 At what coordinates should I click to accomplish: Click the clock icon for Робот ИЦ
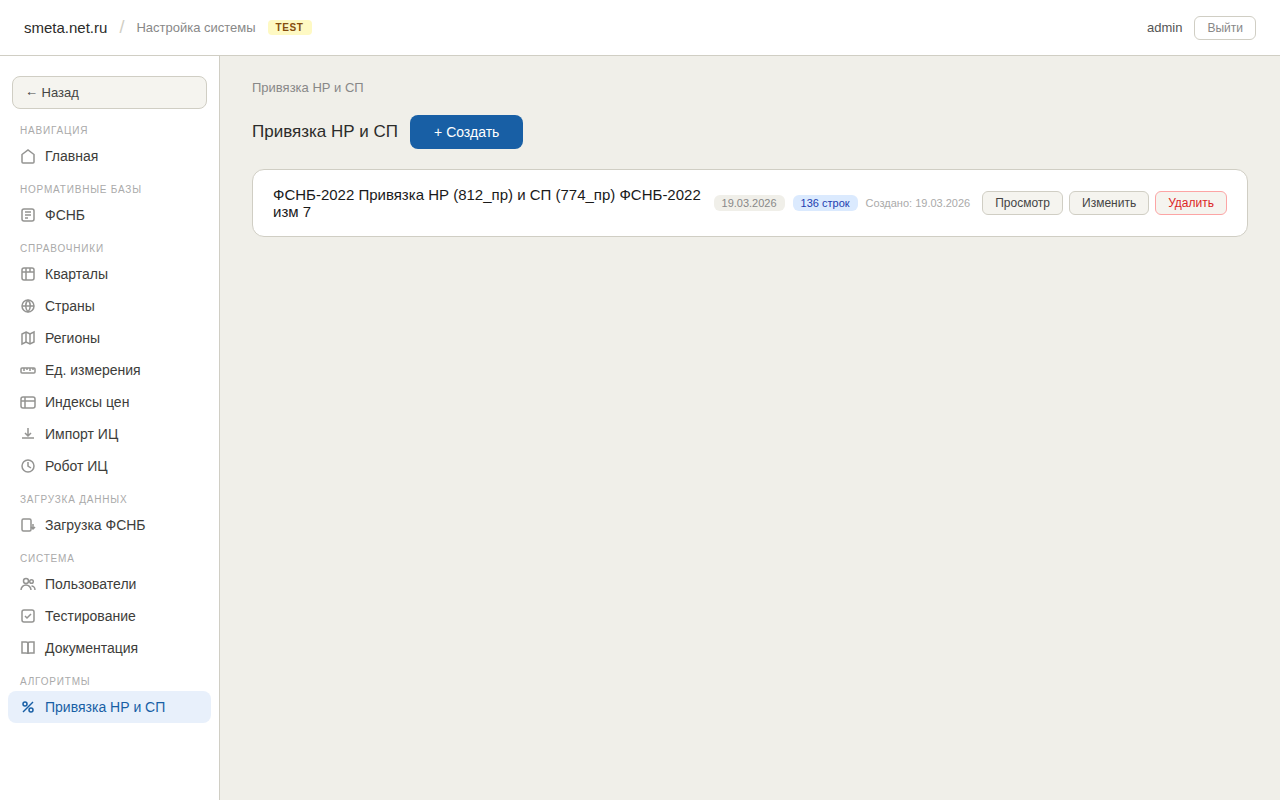click(28, 466)
